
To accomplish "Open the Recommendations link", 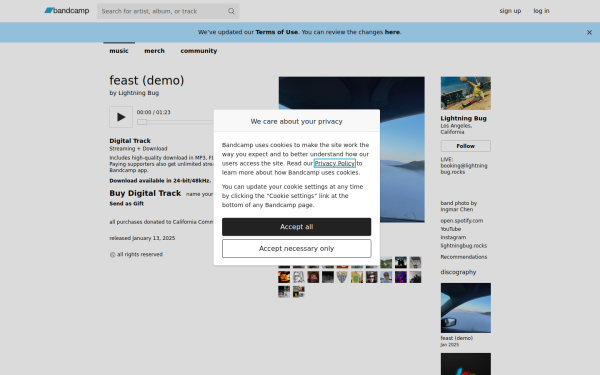I will (x=463, y=257).
